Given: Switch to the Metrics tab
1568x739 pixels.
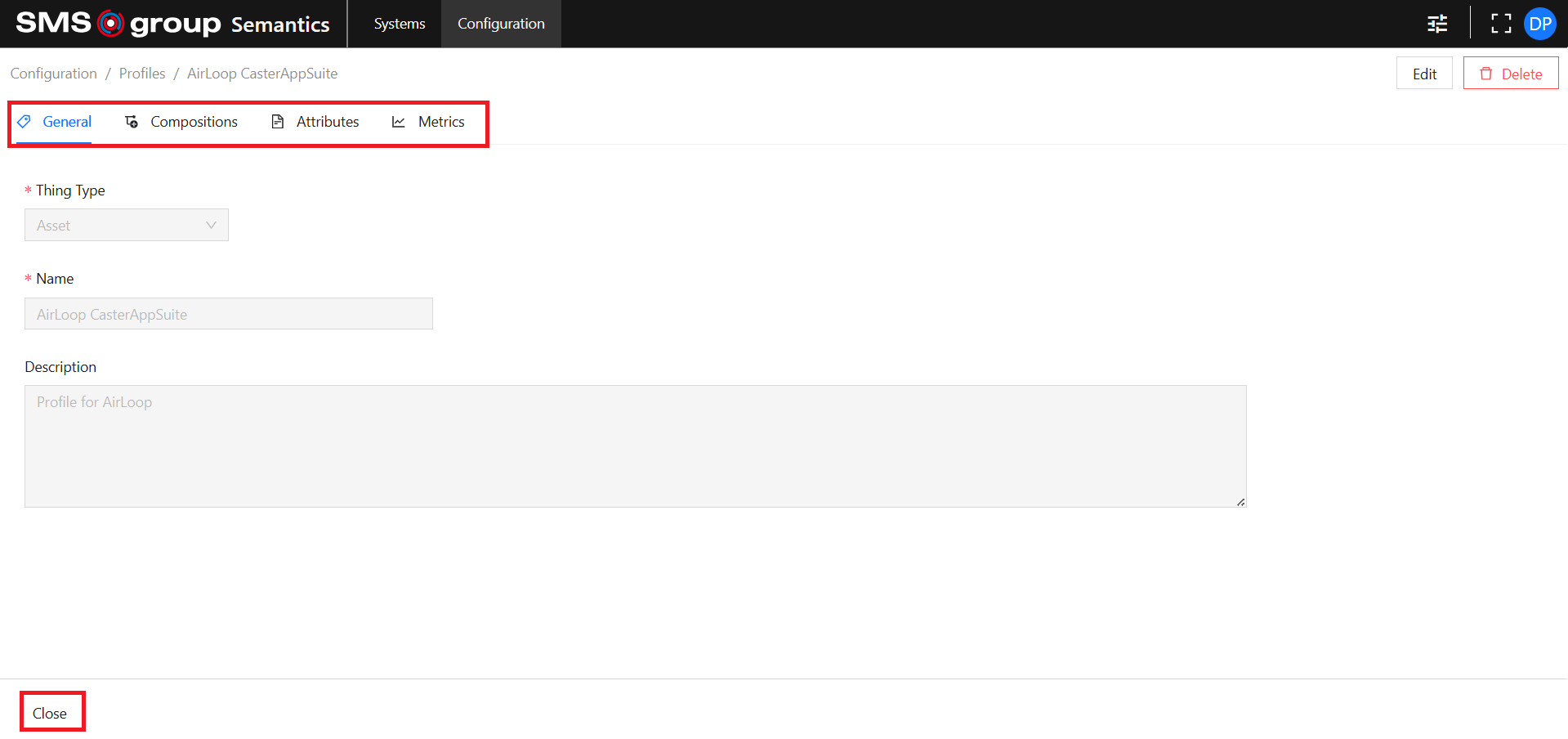Looking at the screenshot, I should (x=428, y=122).
